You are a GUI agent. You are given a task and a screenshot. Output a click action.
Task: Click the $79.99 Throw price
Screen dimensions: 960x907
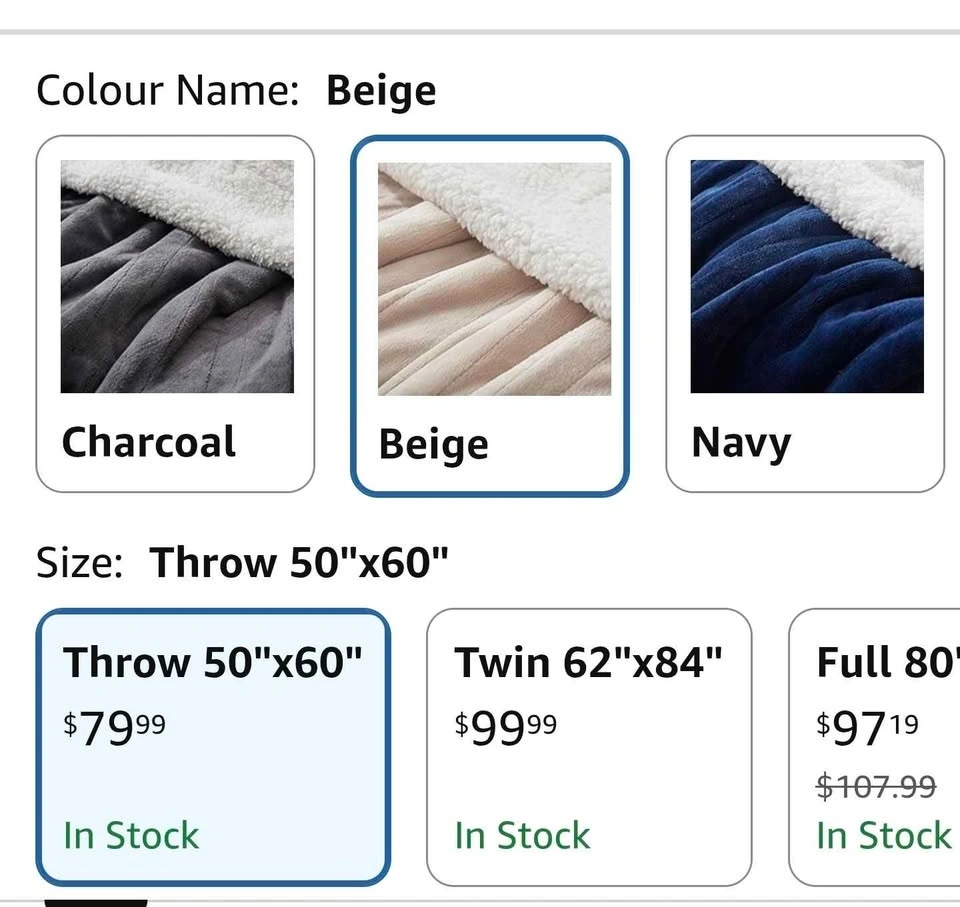[115, 727]
